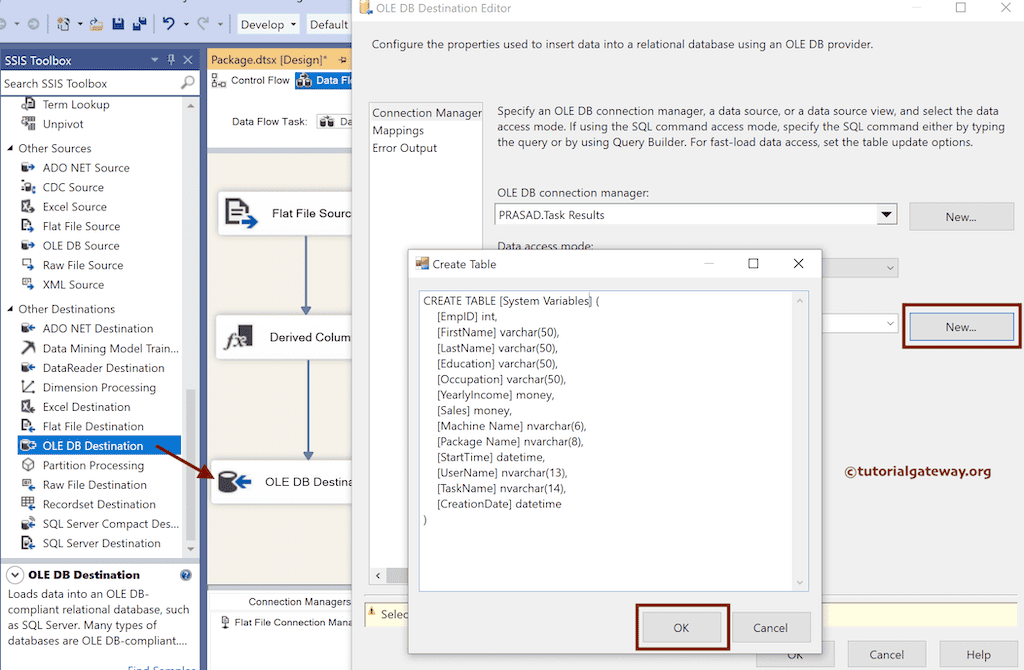The height and width of the screenshot is (670, 1024).
Task: Click Cancel in OLE DB Destination Editor
Action: [886, 654]
